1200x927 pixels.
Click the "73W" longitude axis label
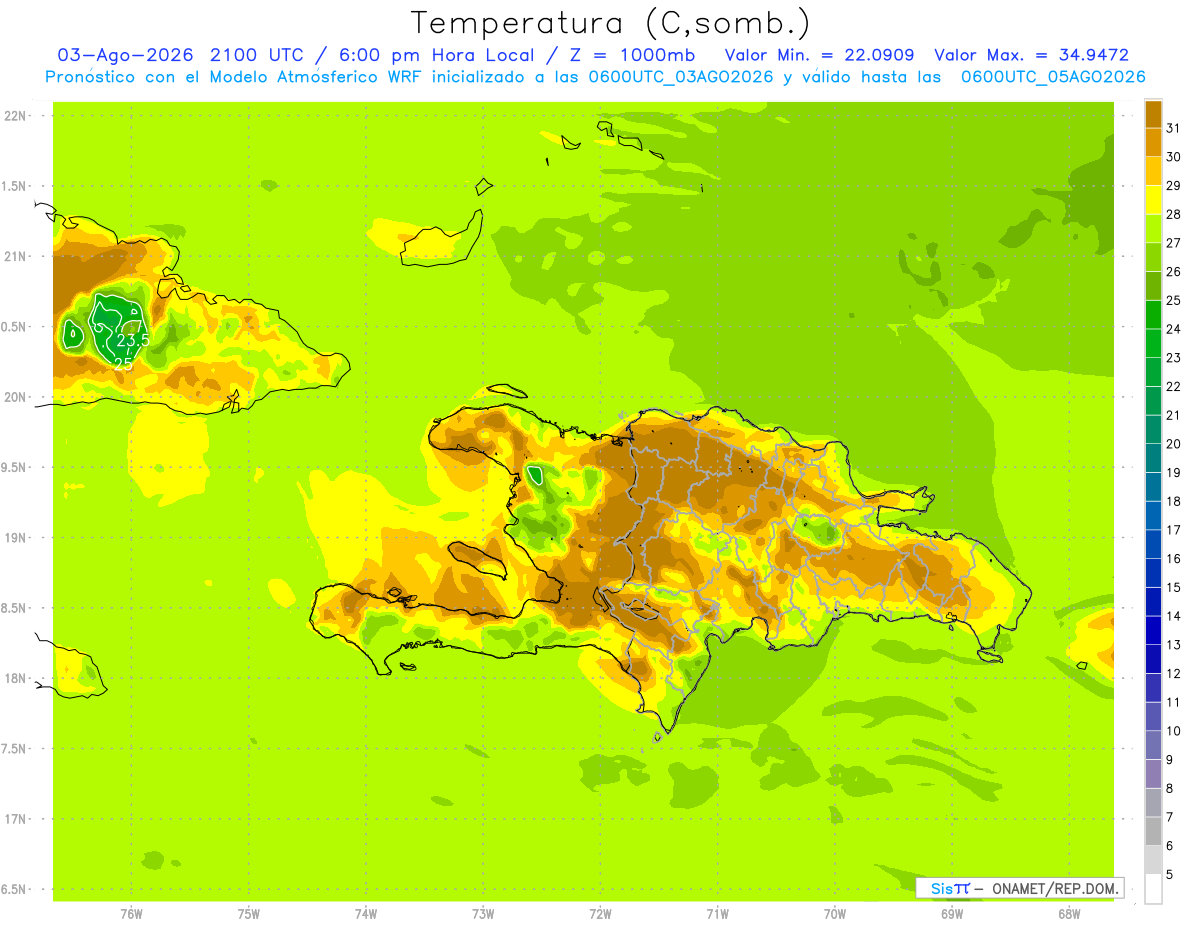(483, 914)
